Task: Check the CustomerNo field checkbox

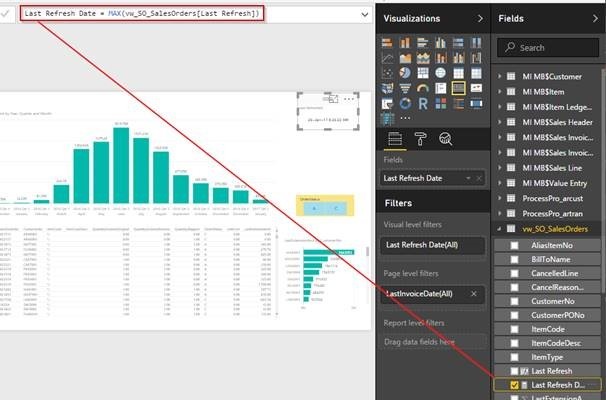Action: click(514, 301)
